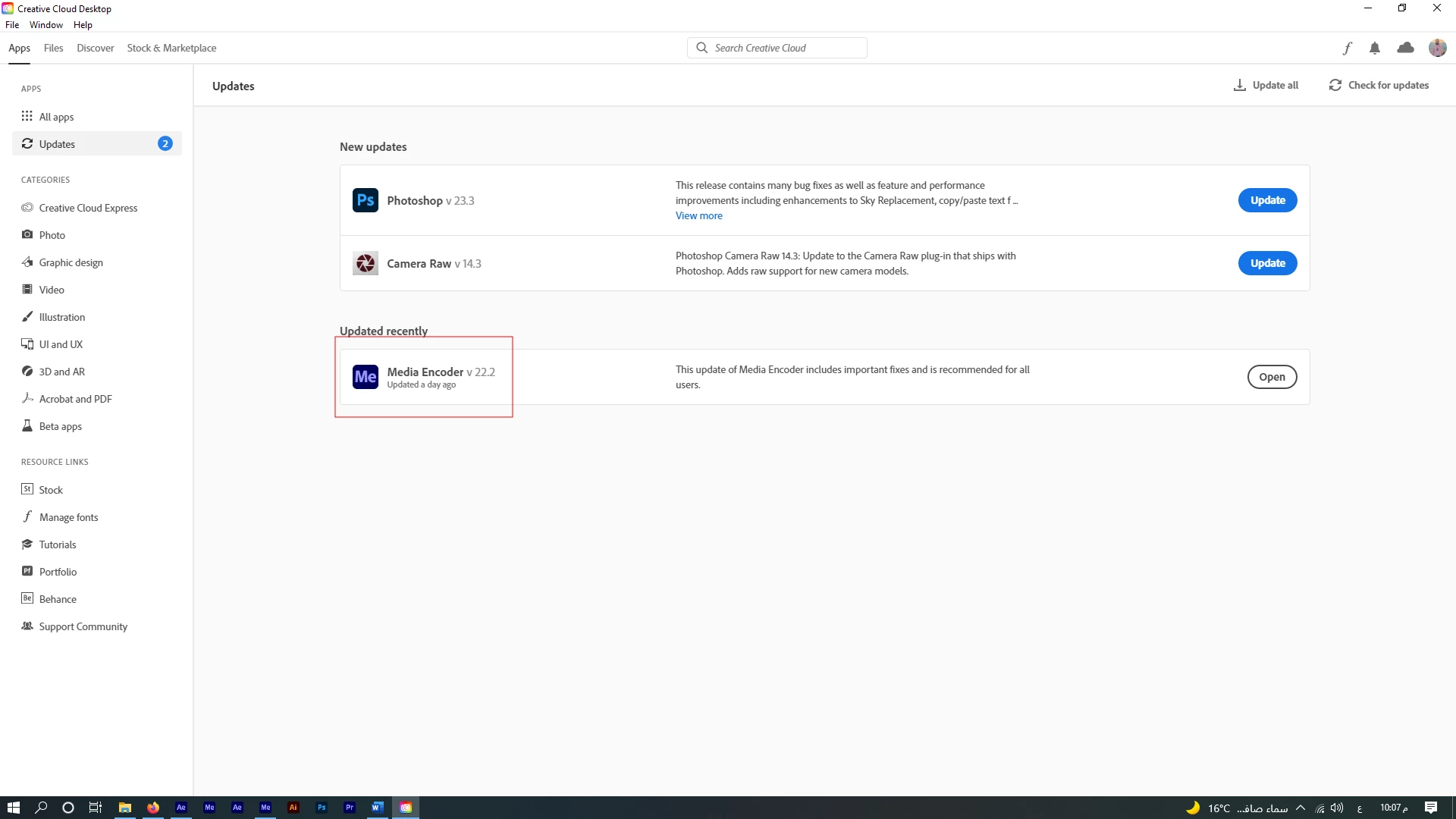The width and height of the screenshot is (1456, 819).
Task: Select Beta apps category
Action: coord(60,426)
